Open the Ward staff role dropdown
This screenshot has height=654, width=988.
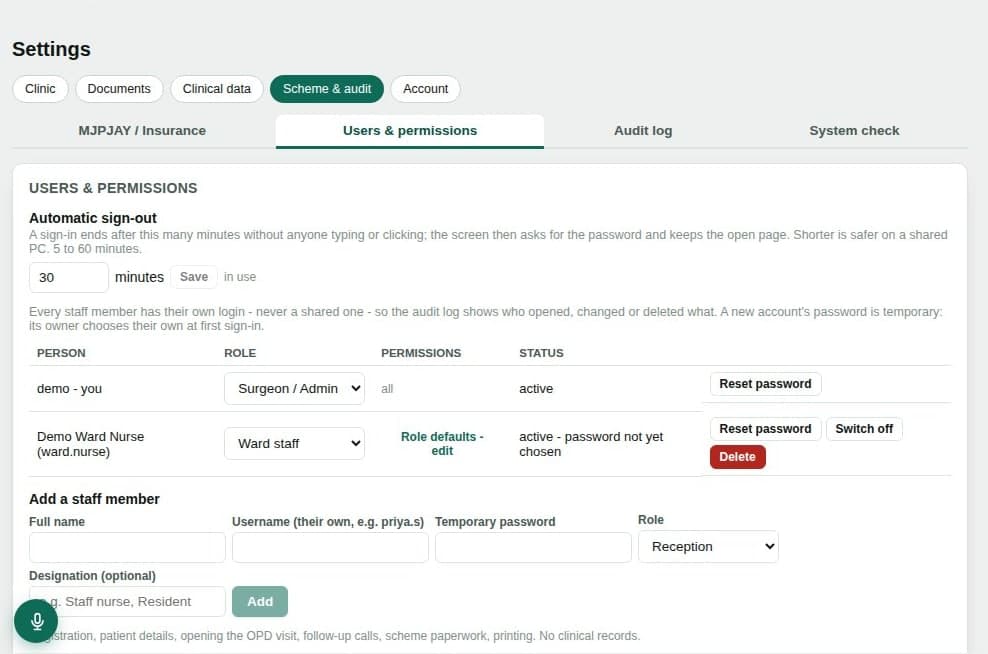coord(294,444)
